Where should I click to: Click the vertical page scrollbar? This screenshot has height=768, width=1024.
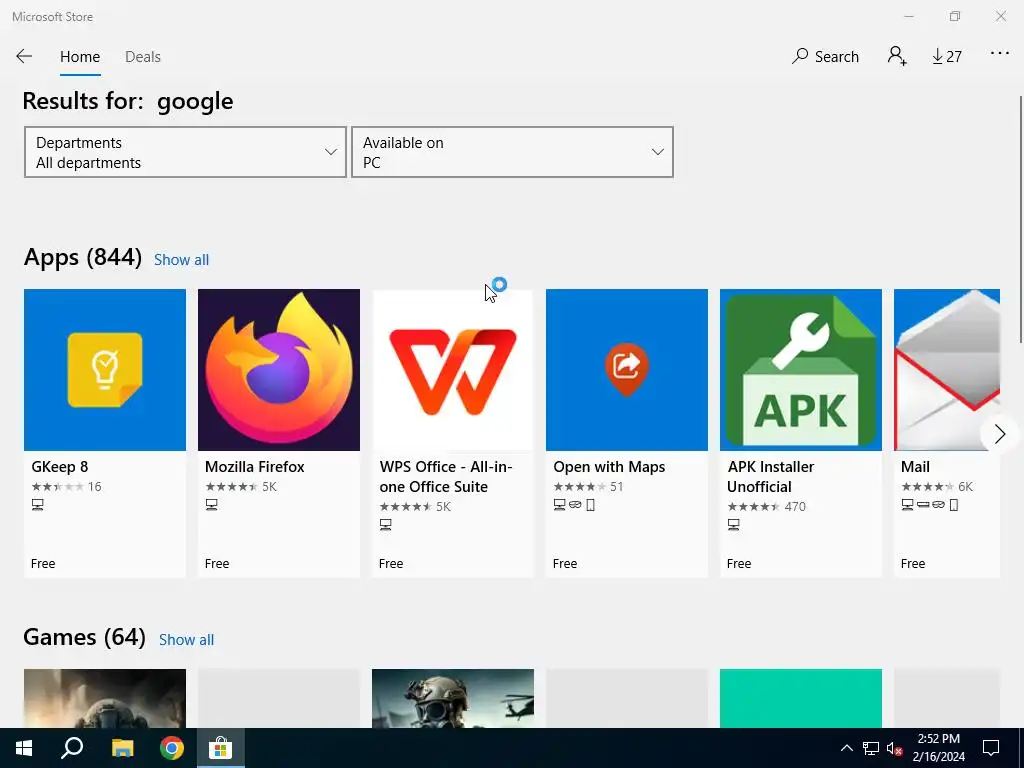(1021, 219)
